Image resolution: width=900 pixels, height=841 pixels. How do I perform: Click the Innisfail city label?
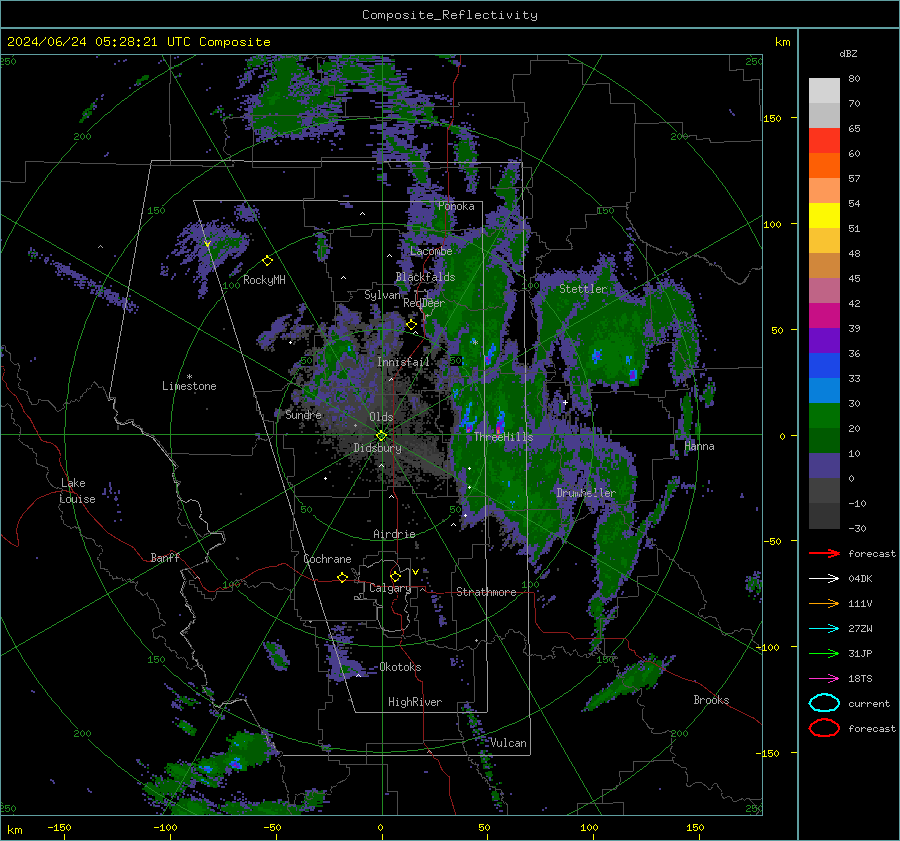click(403, 362)
